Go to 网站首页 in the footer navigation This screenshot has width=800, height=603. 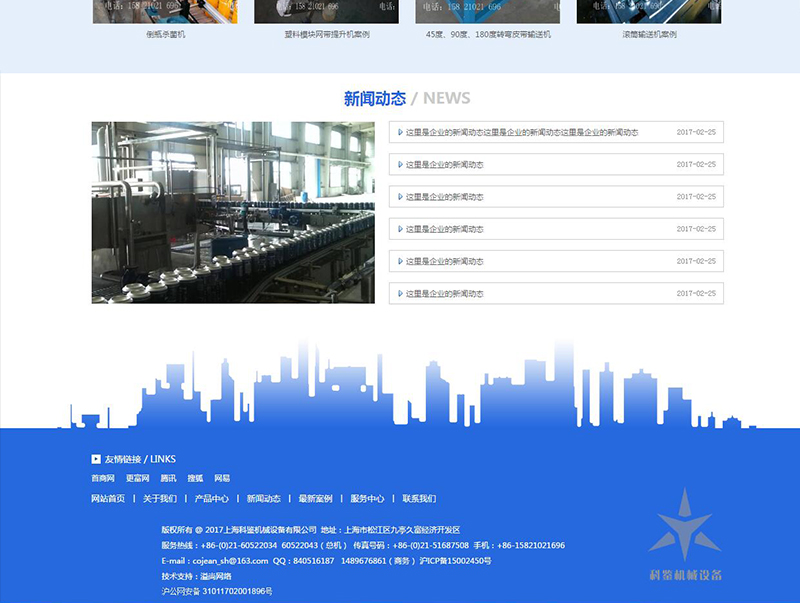(x=108, y=498)
